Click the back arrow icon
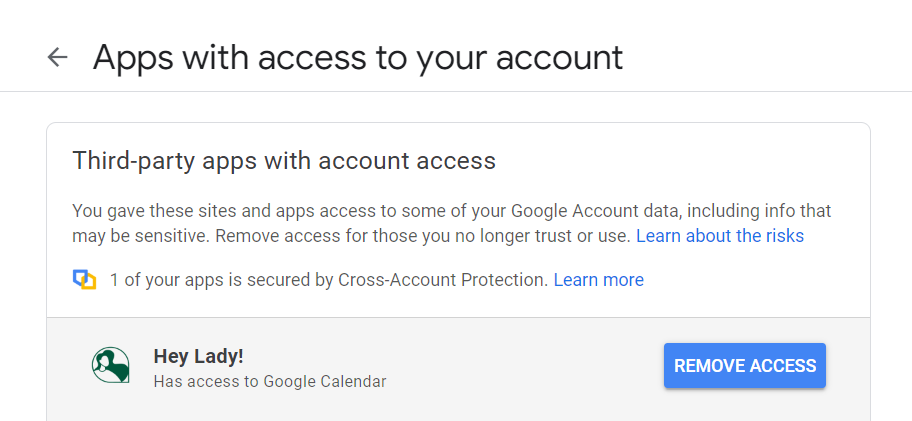This screenshot has width=912, height=421. pos(58,57)
